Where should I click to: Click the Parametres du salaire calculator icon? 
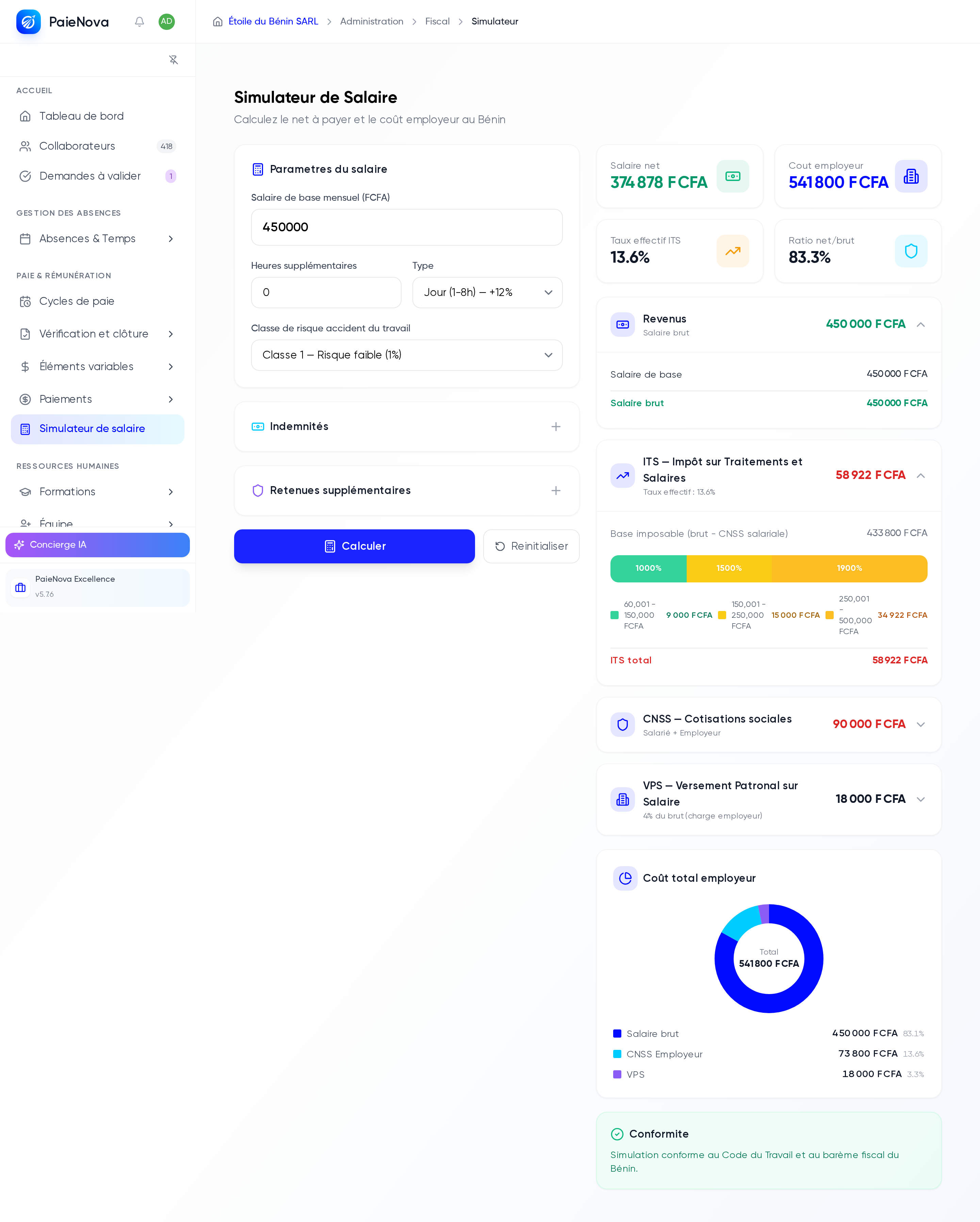tap(258, 169)
